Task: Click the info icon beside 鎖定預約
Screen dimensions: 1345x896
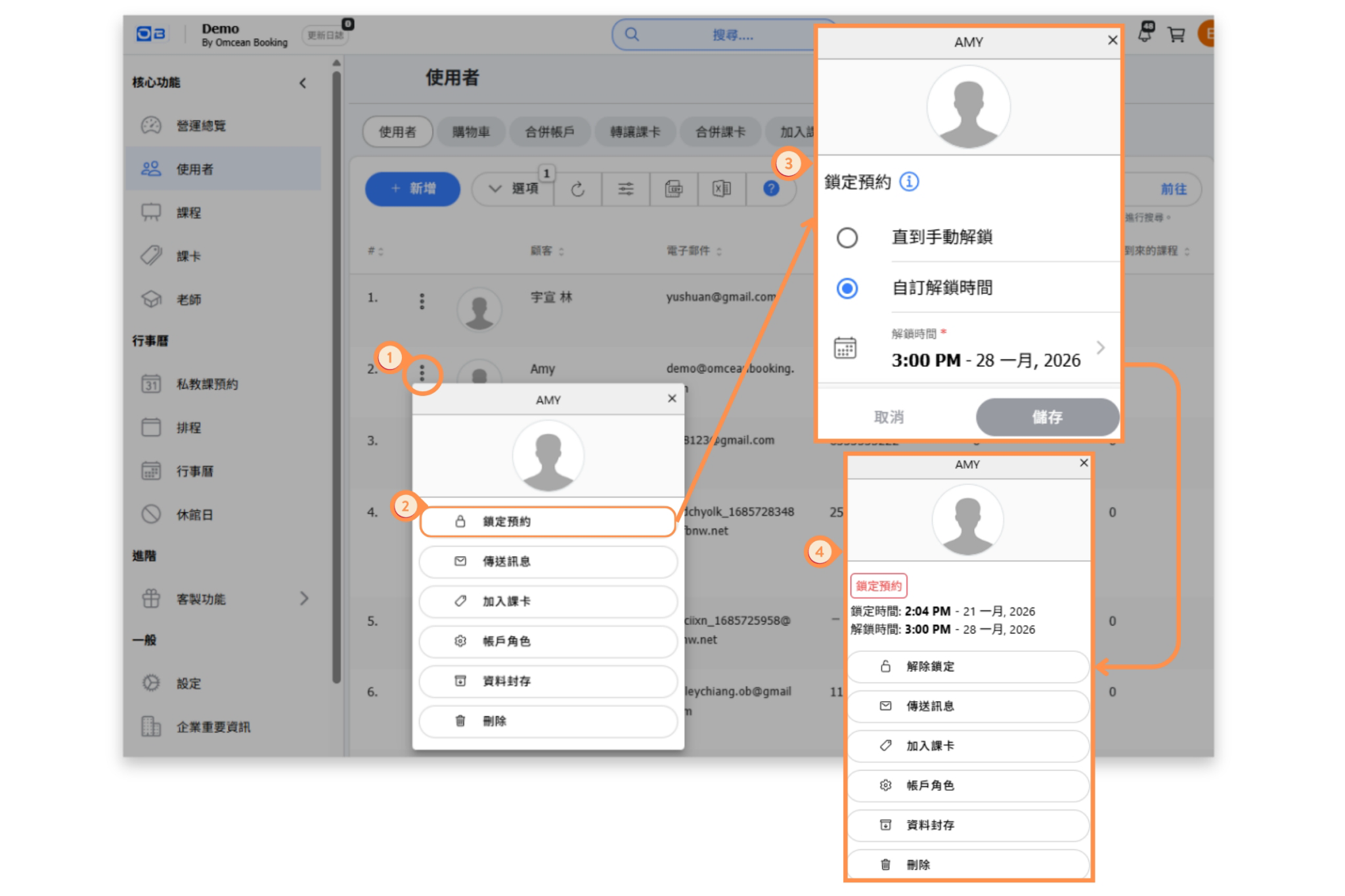Action: [x=909, y=182]
